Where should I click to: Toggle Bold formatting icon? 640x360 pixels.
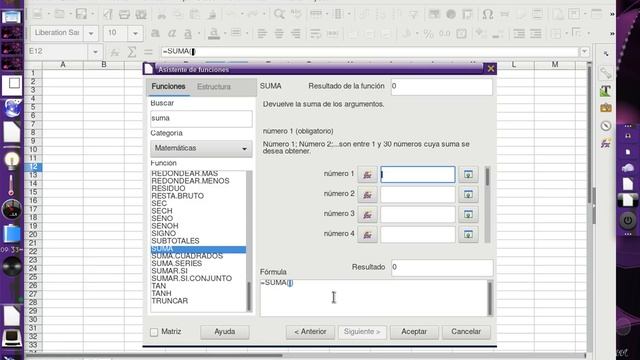tap(155, 33)
